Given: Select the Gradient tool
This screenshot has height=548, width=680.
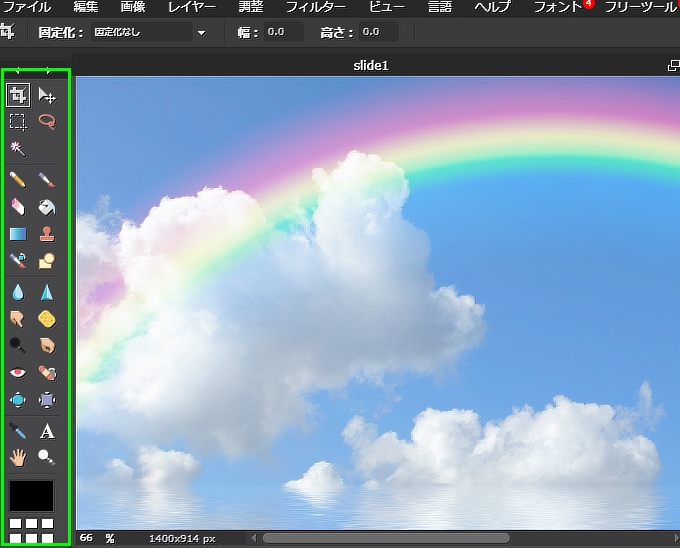Looking at the screenshot, I should pyautogui.click(x=18, y=234).
